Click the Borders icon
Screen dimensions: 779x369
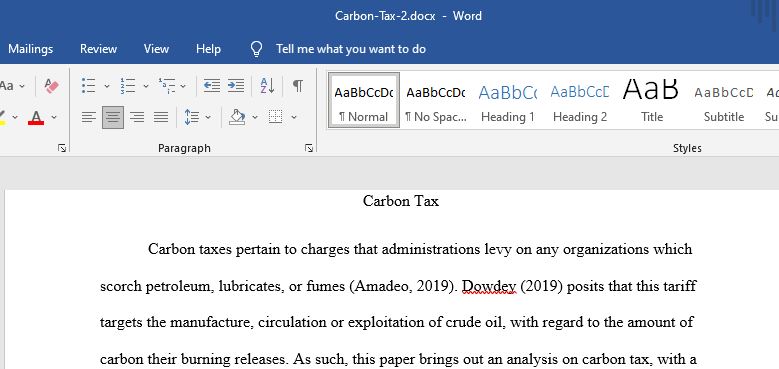click(x=275, y=117)
